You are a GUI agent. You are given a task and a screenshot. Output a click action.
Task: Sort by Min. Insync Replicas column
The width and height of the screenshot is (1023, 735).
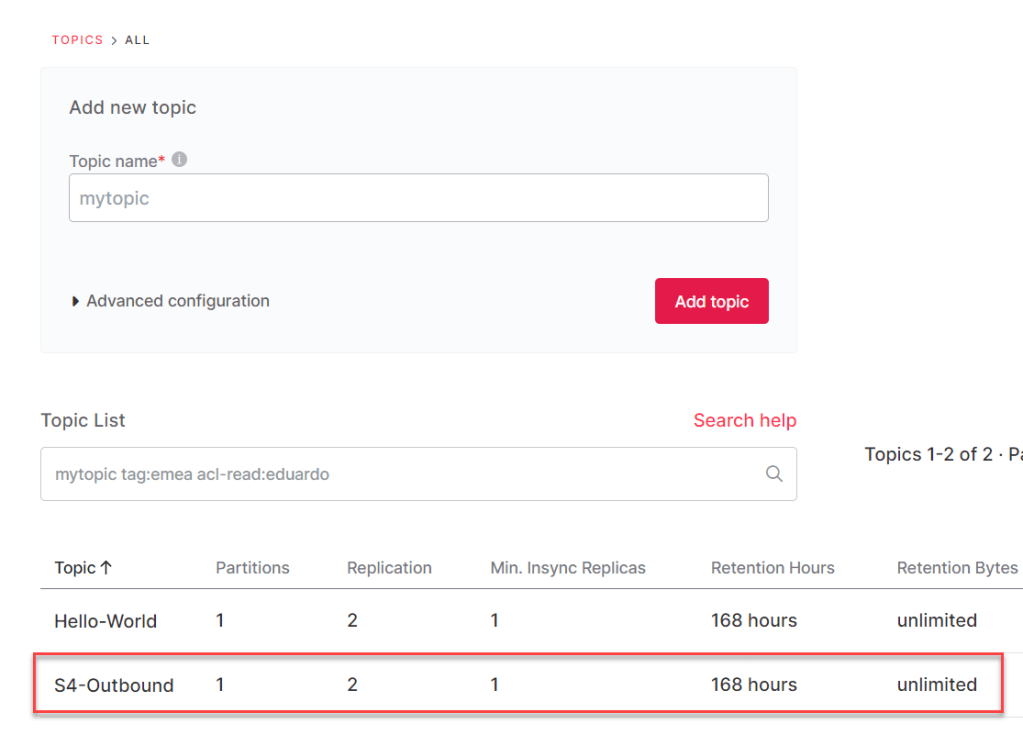pyautogui.click(x=567, y=568)
